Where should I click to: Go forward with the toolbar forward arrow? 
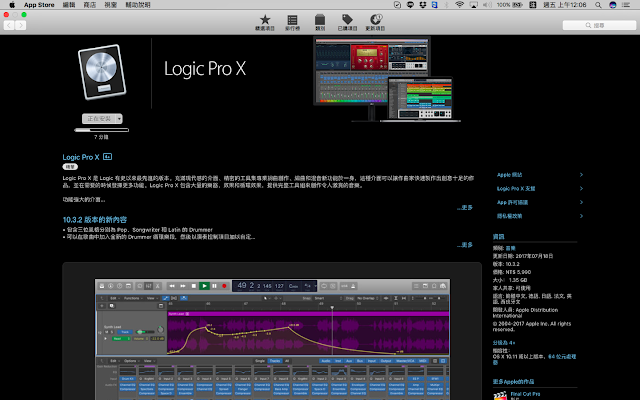click(20, 25)
